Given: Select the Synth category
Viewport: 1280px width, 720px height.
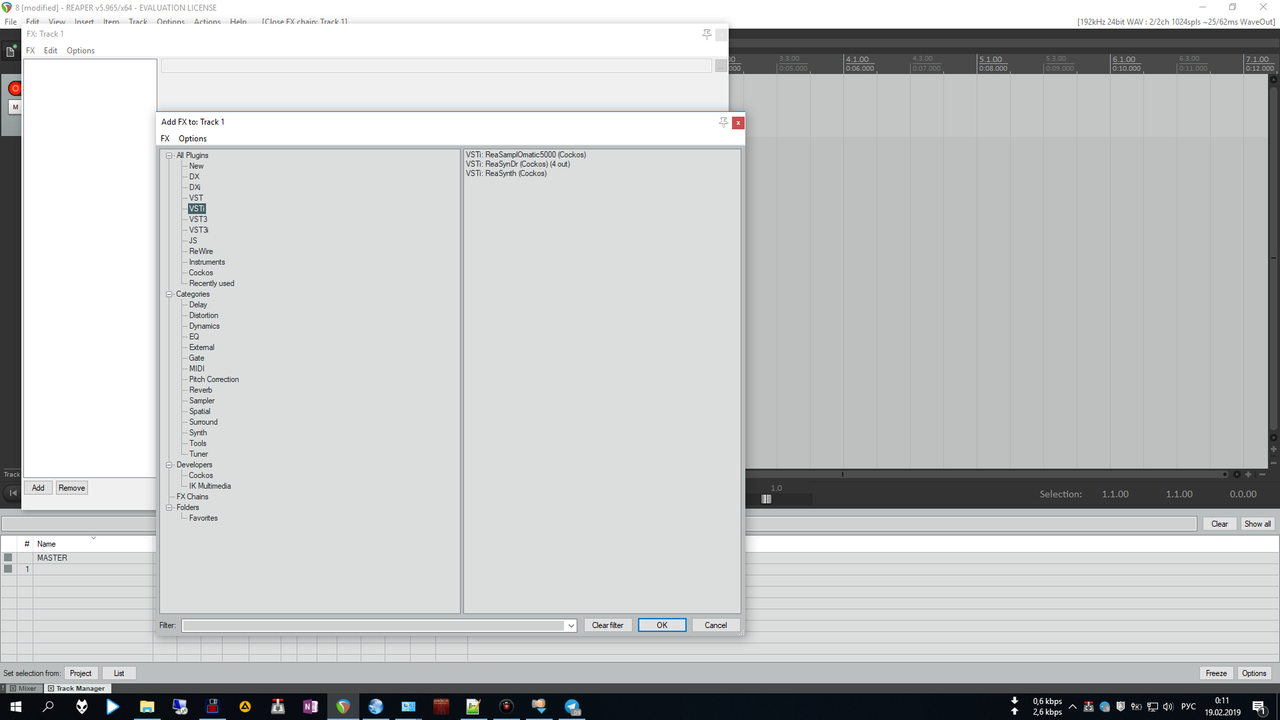Looking at the screenshot, I should 198,433.
